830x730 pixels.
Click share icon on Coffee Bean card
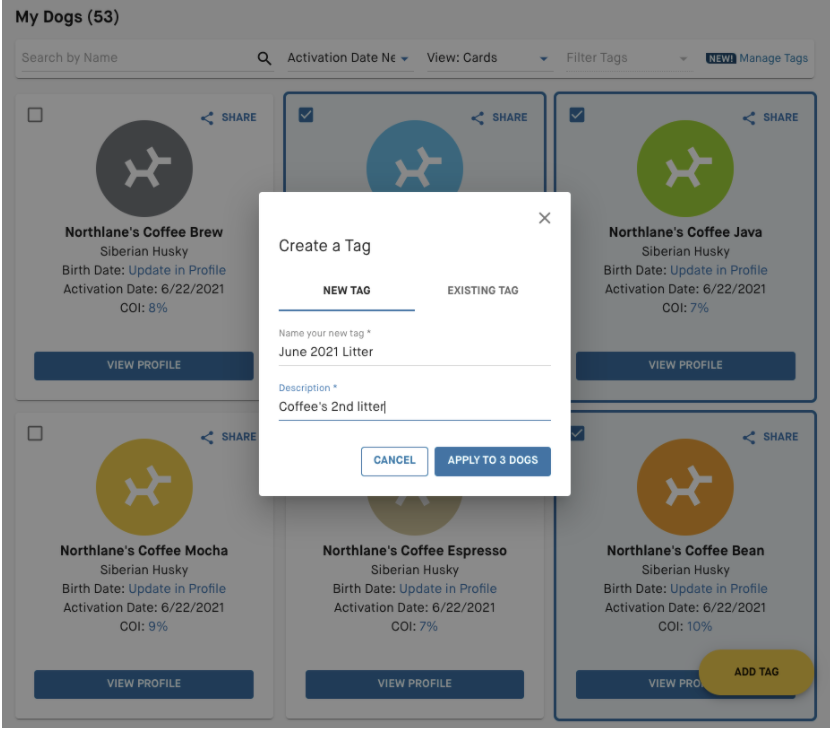click(749, 437)
